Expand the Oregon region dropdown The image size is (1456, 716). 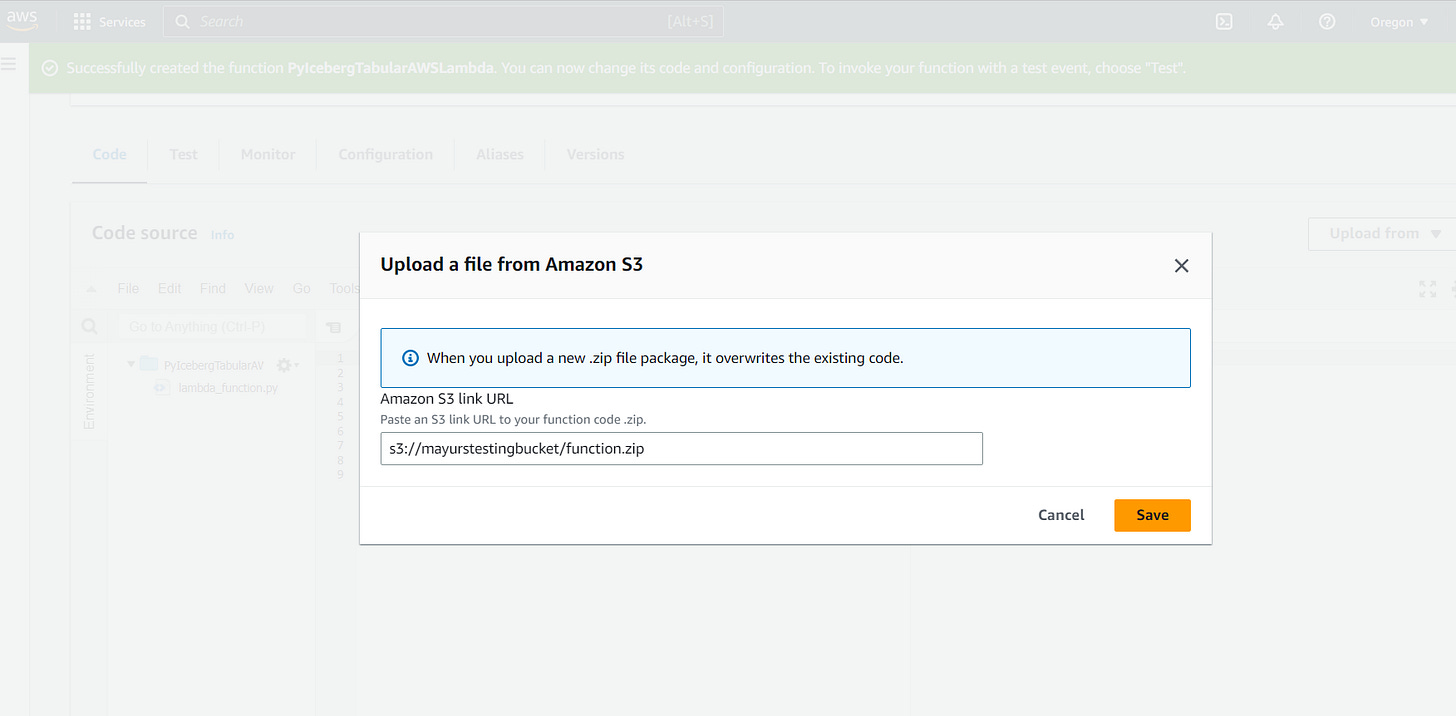(1398, 22)
